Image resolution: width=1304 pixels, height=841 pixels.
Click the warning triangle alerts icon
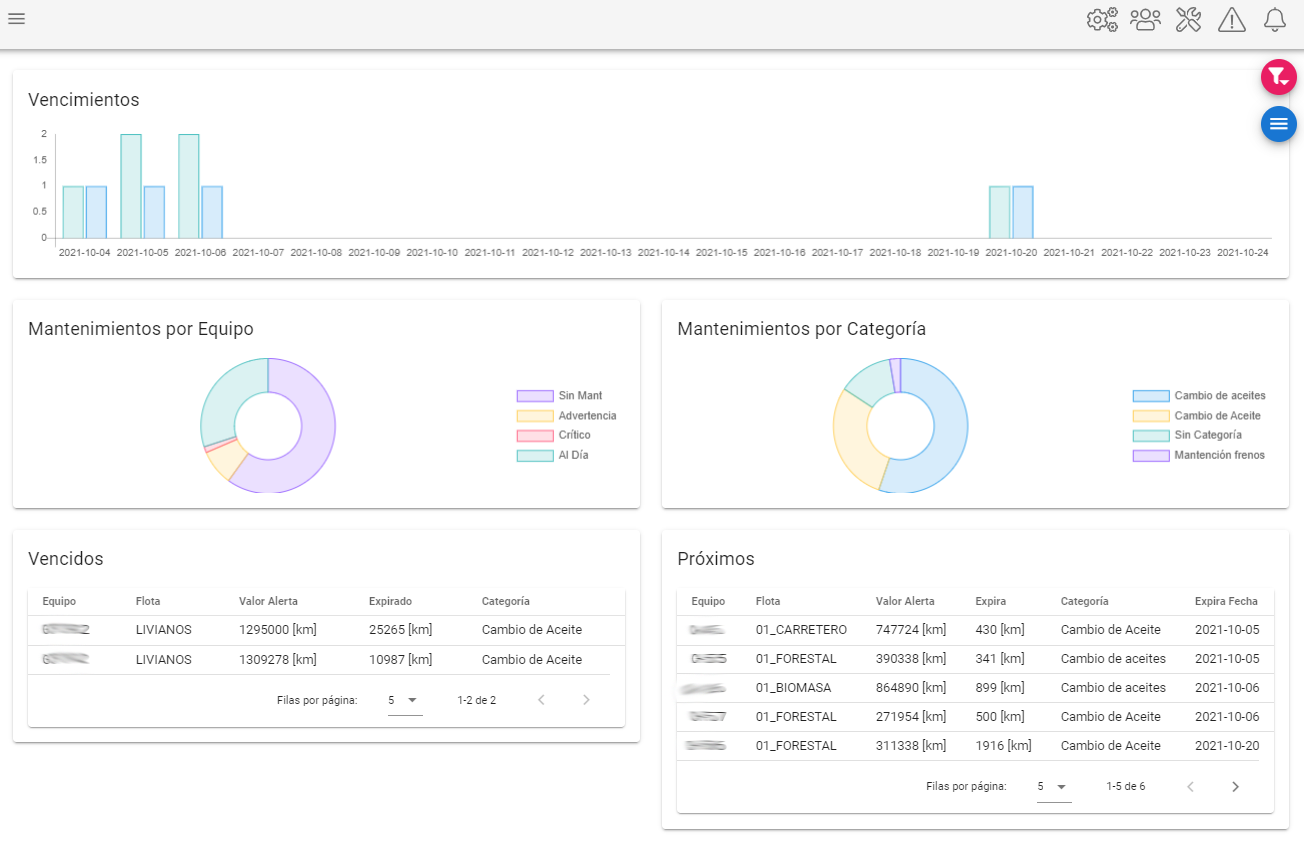click(1231, 19)
